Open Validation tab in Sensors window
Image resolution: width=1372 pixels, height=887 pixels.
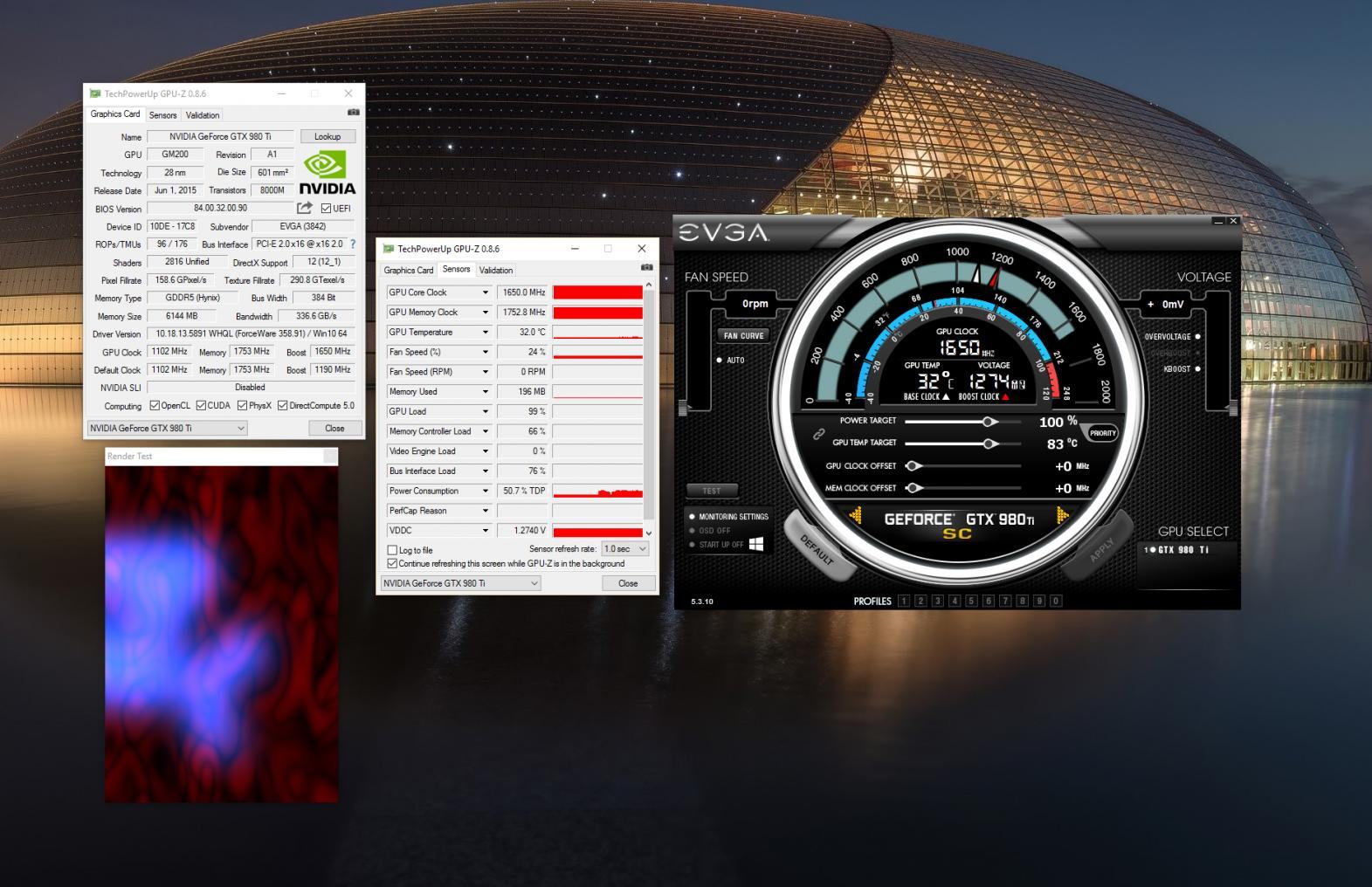496,271
